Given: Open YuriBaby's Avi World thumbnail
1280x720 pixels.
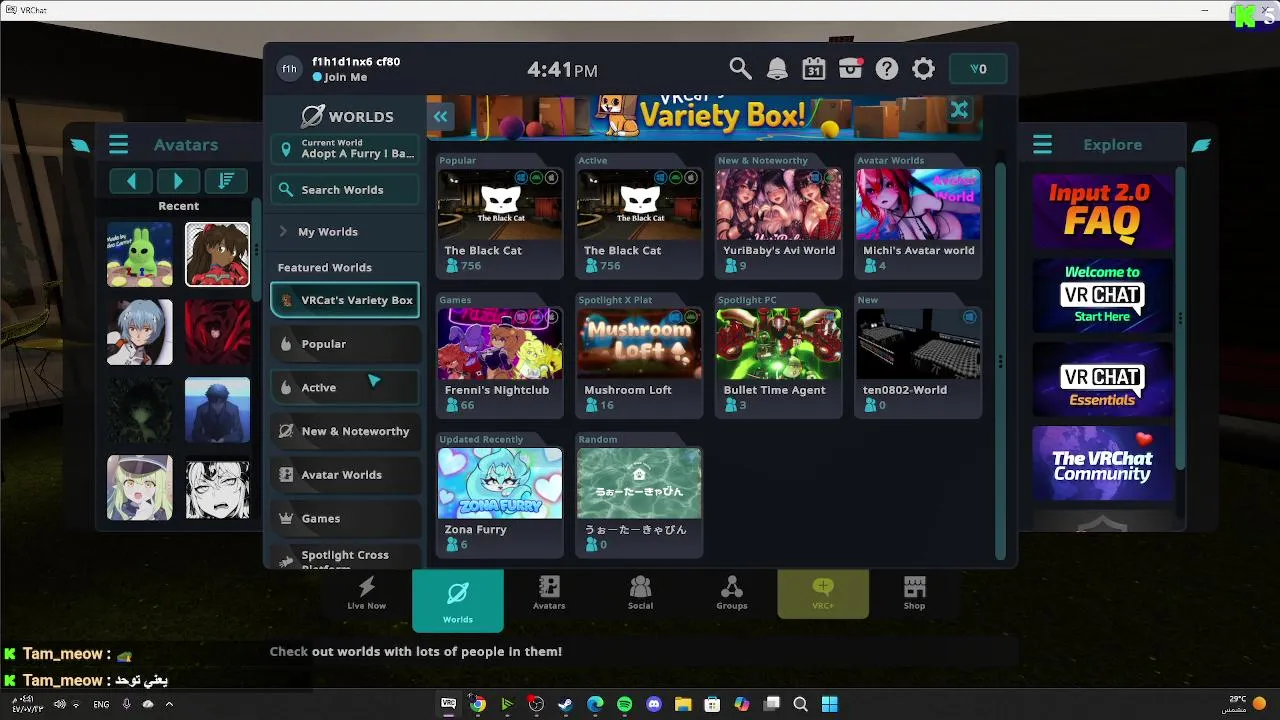Looking at the screenshot, I should 779,204.
